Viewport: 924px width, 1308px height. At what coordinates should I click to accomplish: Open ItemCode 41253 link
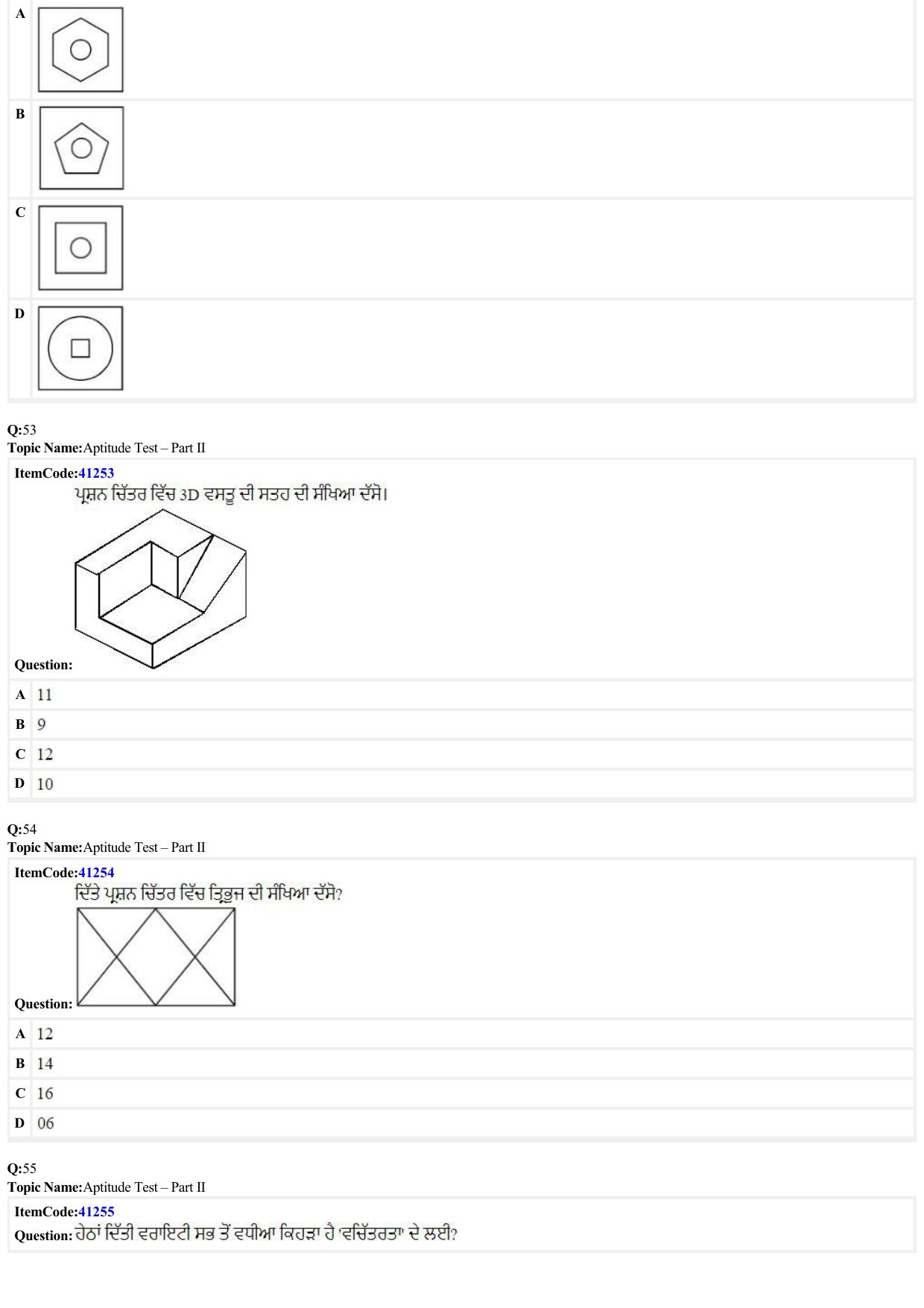tap(96, 473)
